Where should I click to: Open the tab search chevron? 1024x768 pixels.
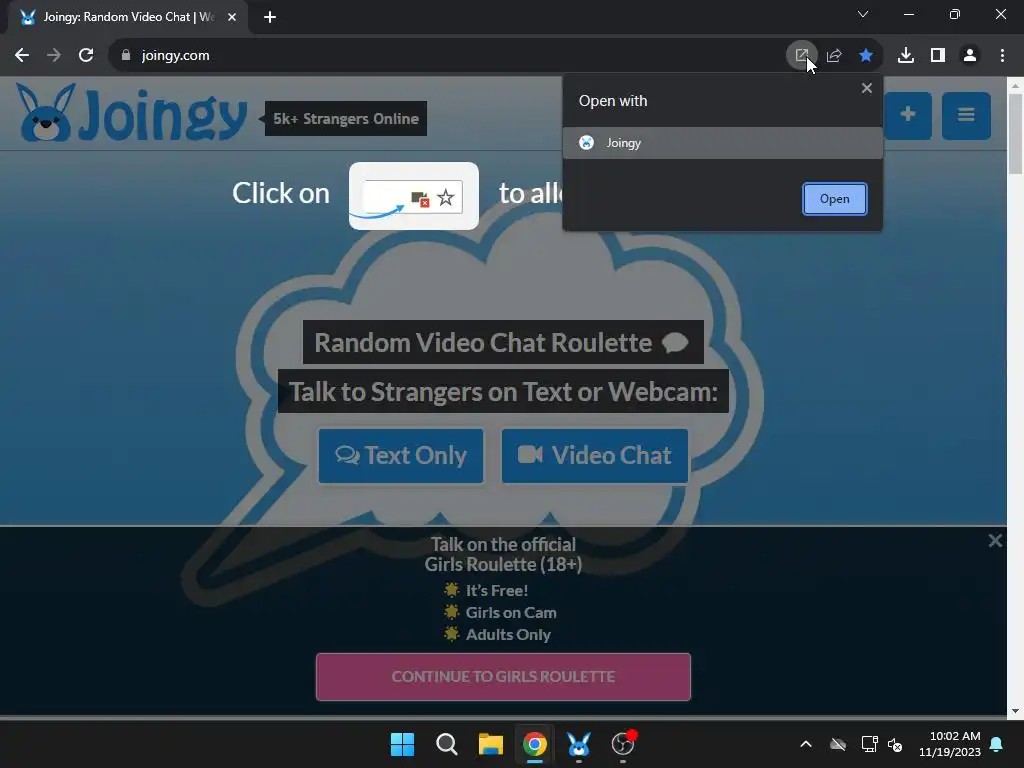point(863,14)
